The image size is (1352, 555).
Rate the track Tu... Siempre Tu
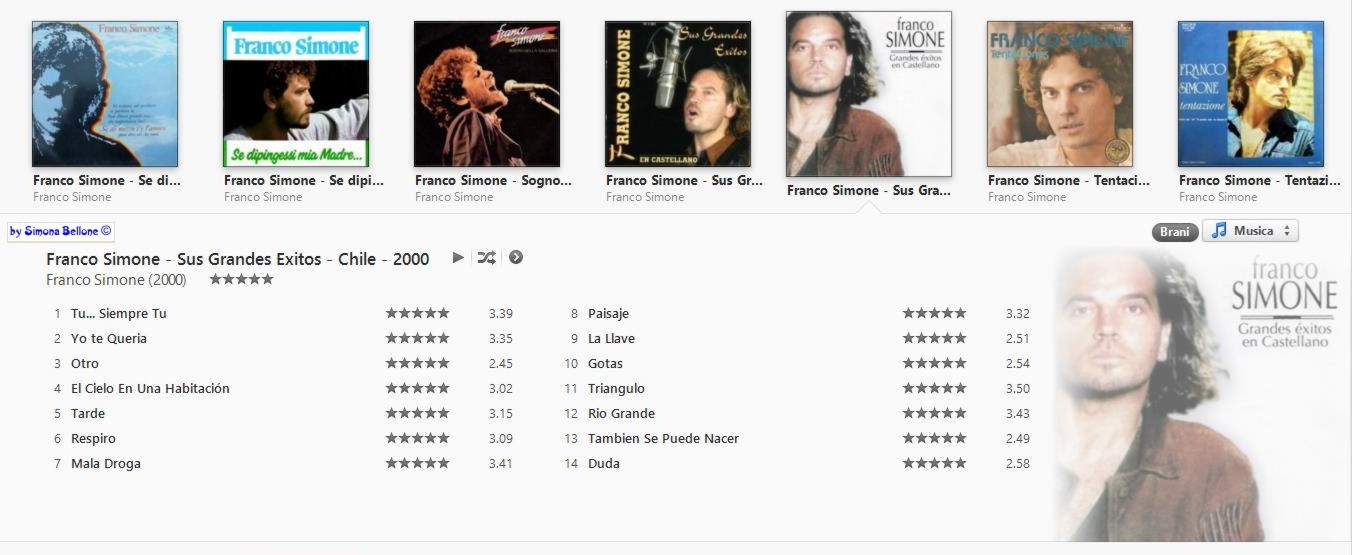417,314
